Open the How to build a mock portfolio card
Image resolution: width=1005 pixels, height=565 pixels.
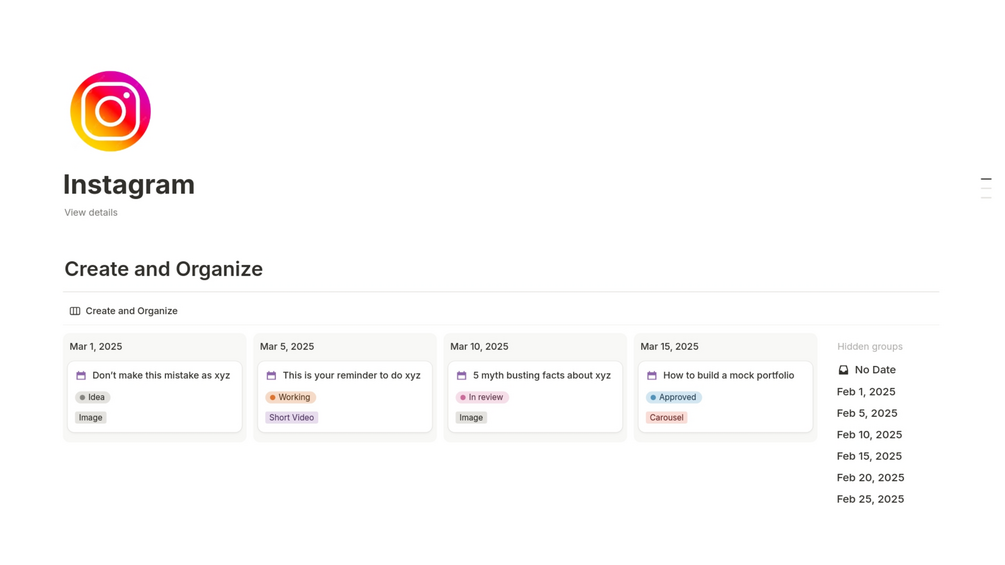(728, 376)
